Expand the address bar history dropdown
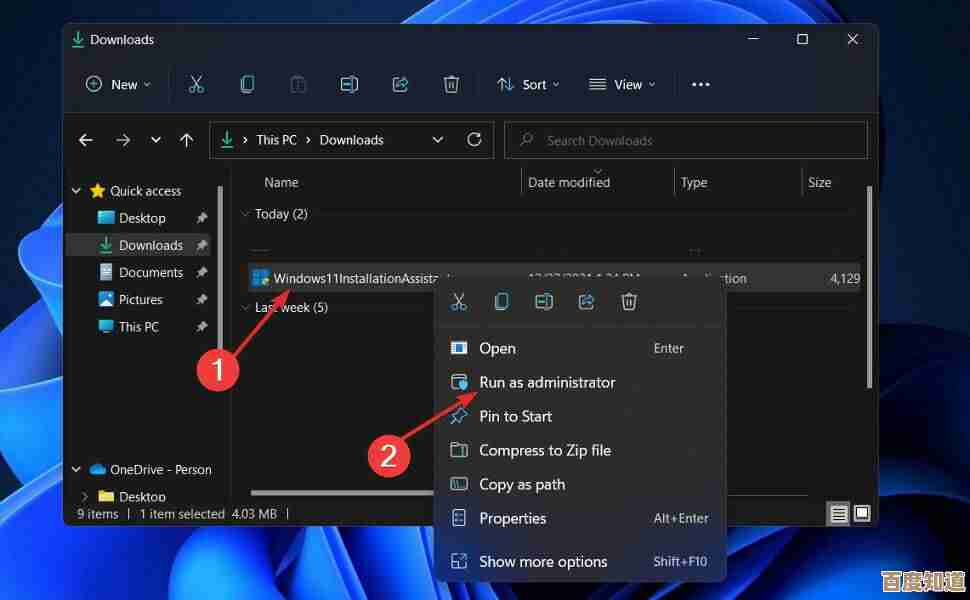Screen dimensions: 970x600 click(x=438, y=140)
